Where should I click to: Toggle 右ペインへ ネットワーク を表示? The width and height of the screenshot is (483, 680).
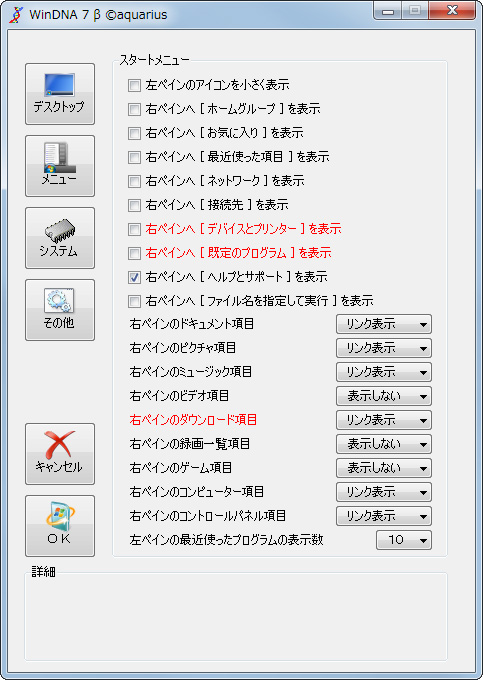click(x=134, y=181)
